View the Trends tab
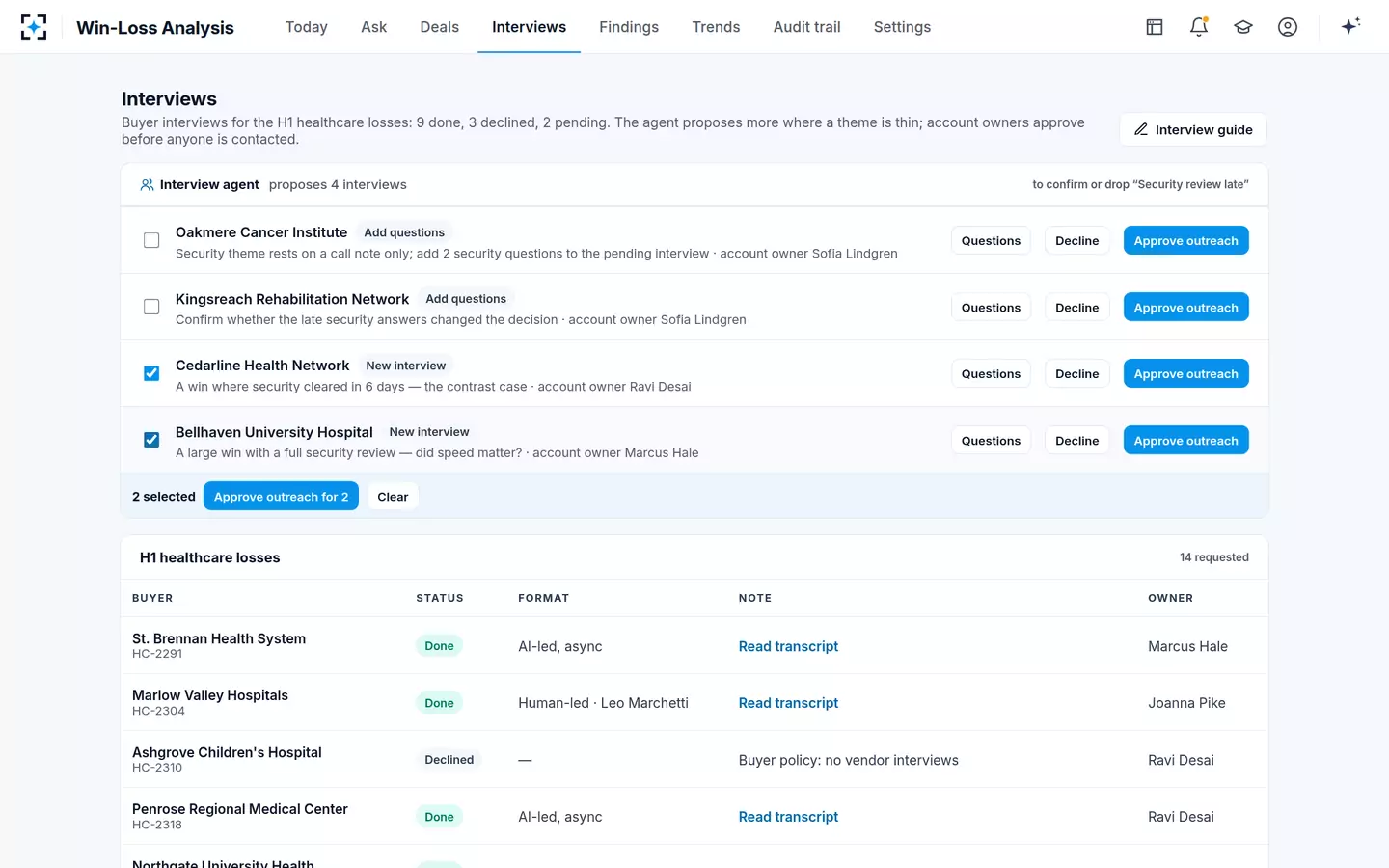This screenshot has width=1389, height=868. click(x=716, y=27)
